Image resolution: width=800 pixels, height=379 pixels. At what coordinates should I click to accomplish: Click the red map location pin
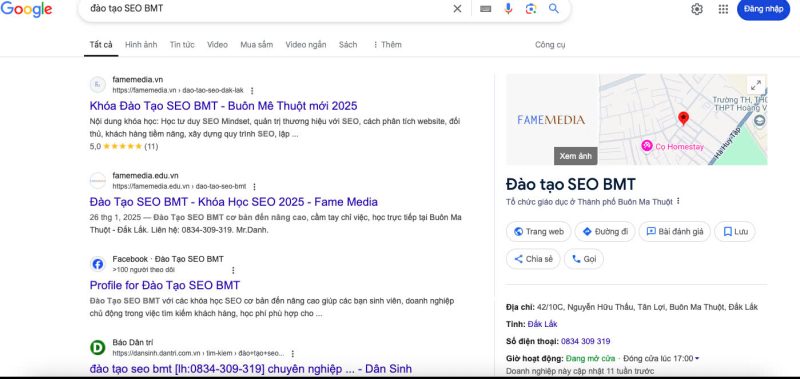(683, 118)
